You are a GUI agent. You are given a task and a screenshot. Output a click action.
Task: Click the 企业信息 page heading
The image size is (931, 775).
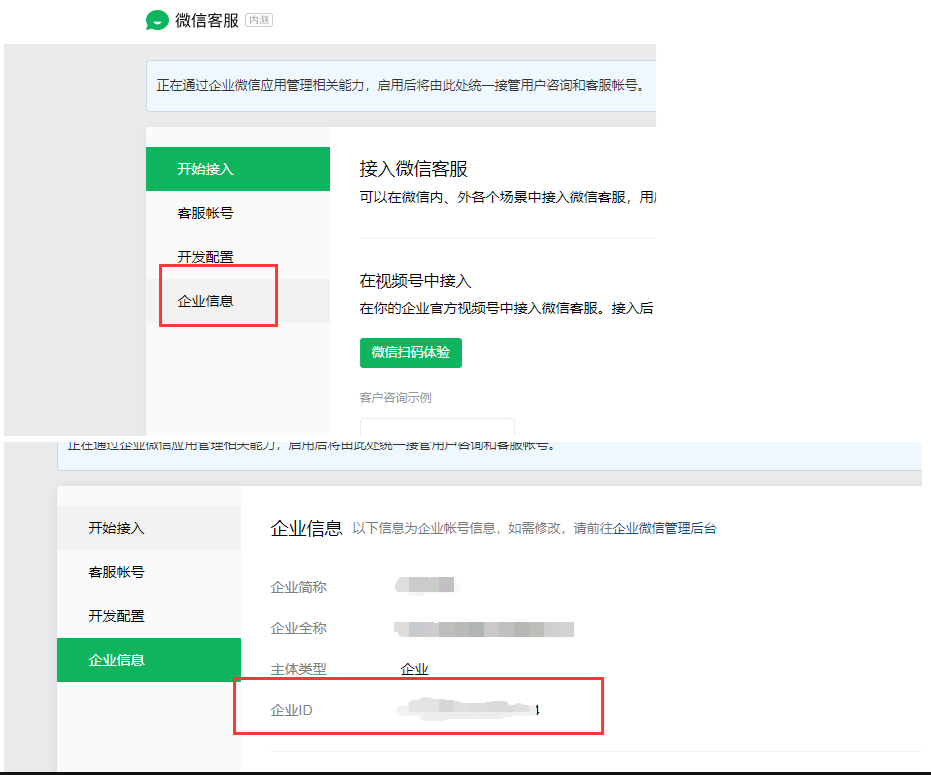[306, 528]
